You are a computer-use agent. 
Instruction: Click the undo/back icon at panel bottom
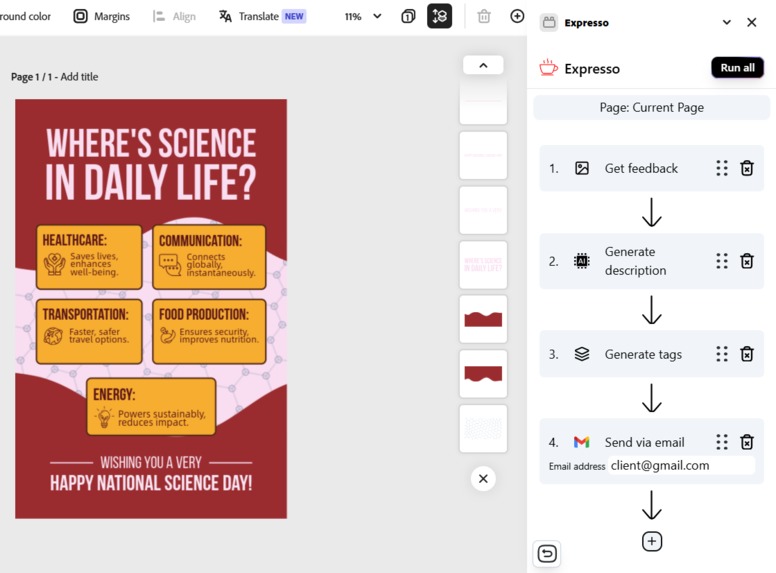point(547,553)
